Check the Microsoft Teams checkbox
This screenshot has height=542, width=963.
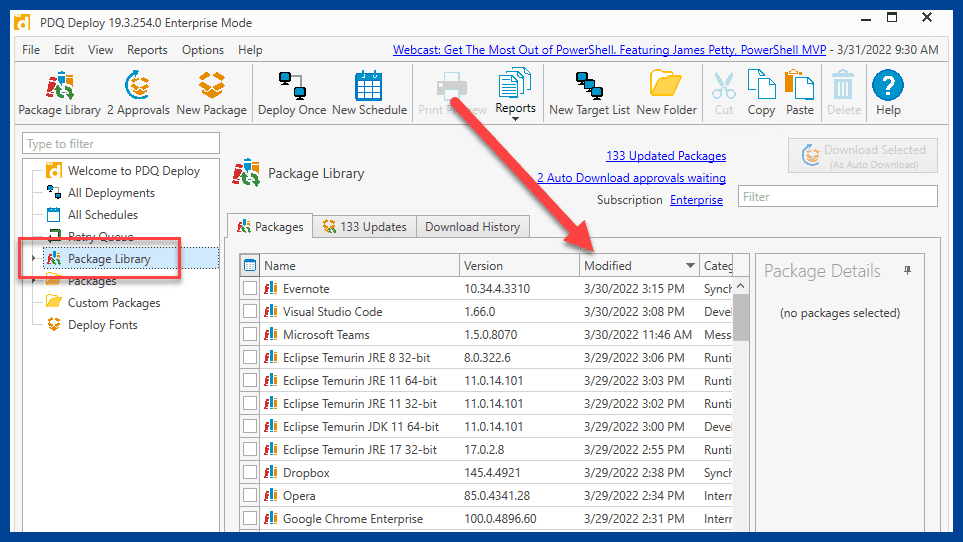[x=249, y=334]
